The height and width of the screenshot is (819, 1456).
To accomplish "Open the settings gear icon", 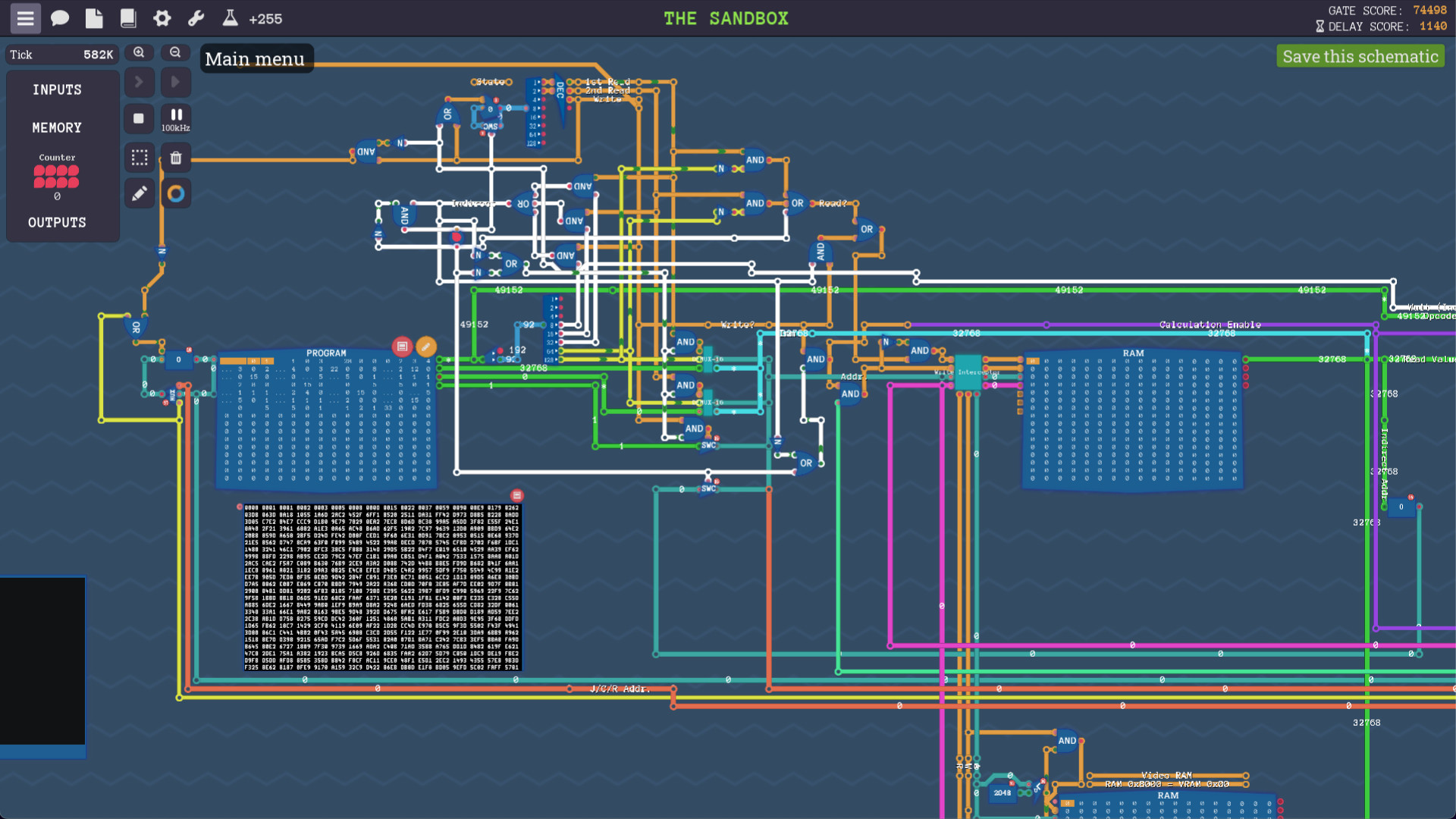I will point(162,18).
